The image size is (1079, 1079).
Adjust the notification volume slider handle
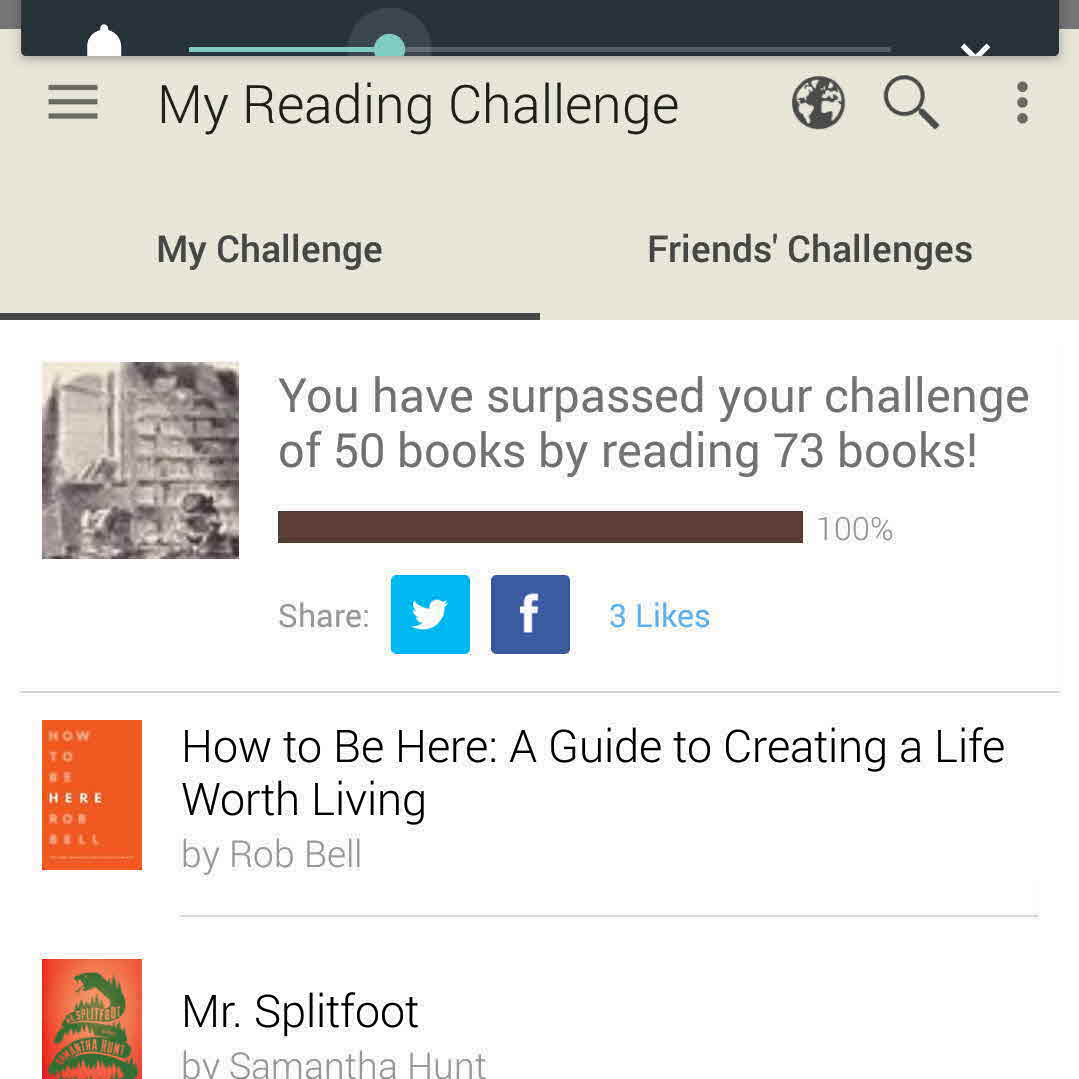coord(389,47)
